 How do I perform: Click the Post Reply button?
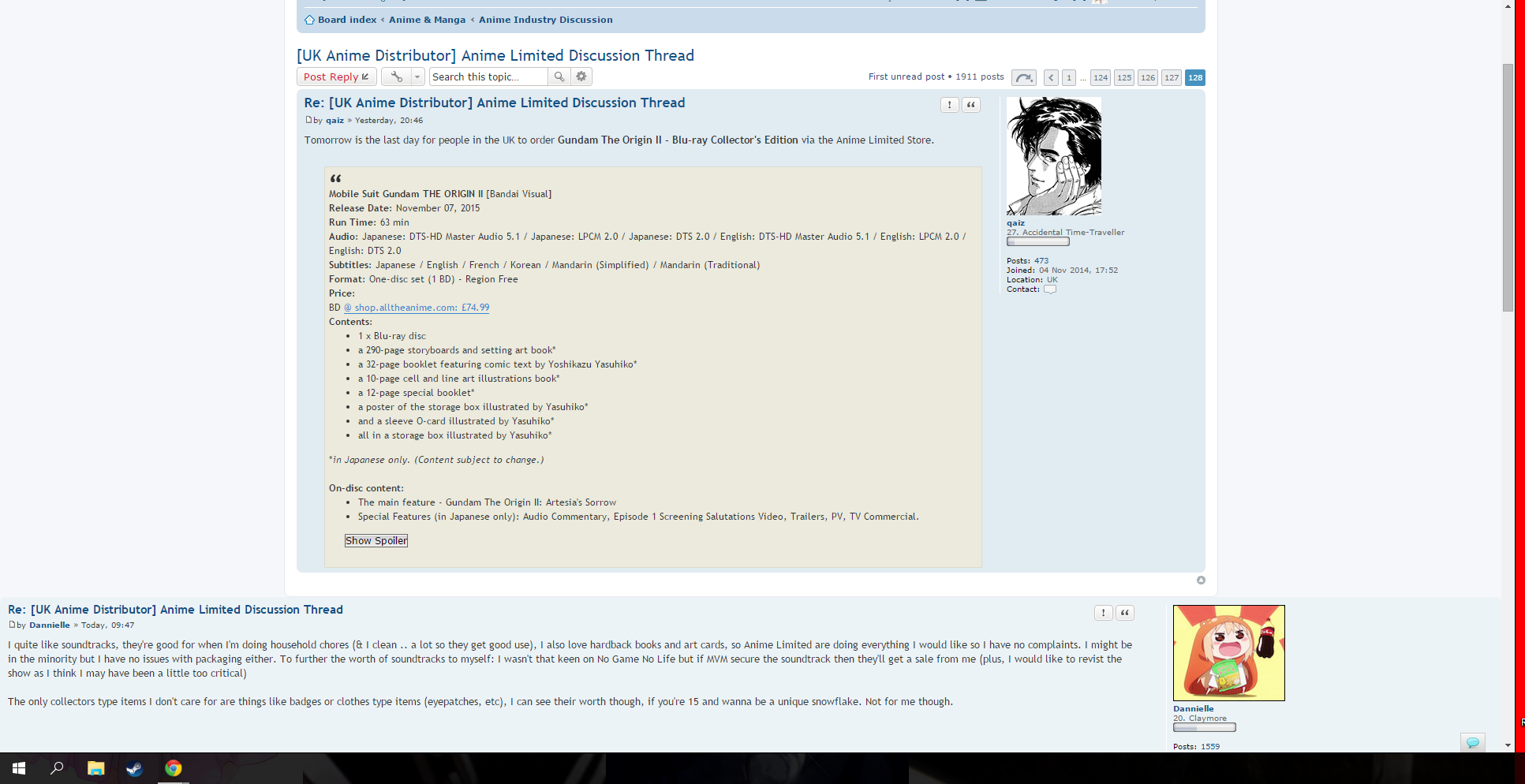[336, 77]
